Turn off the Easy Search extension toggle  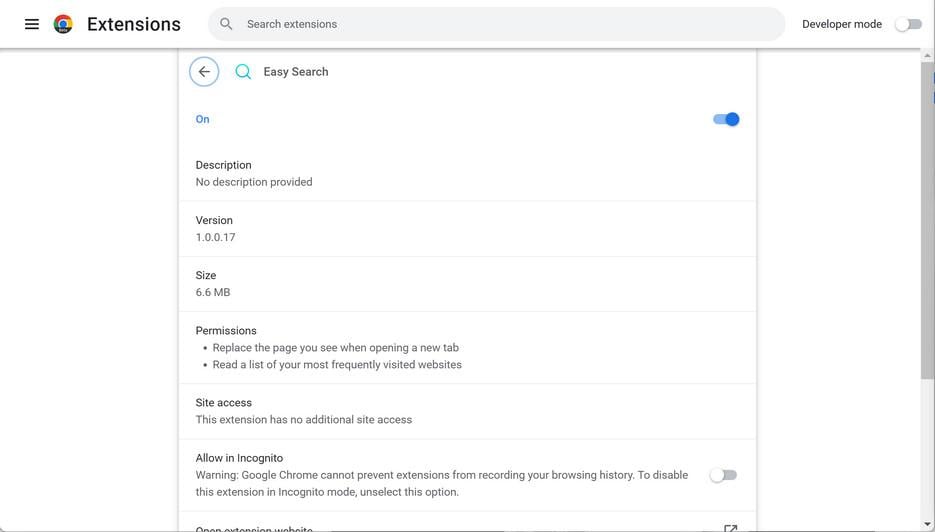726,119
